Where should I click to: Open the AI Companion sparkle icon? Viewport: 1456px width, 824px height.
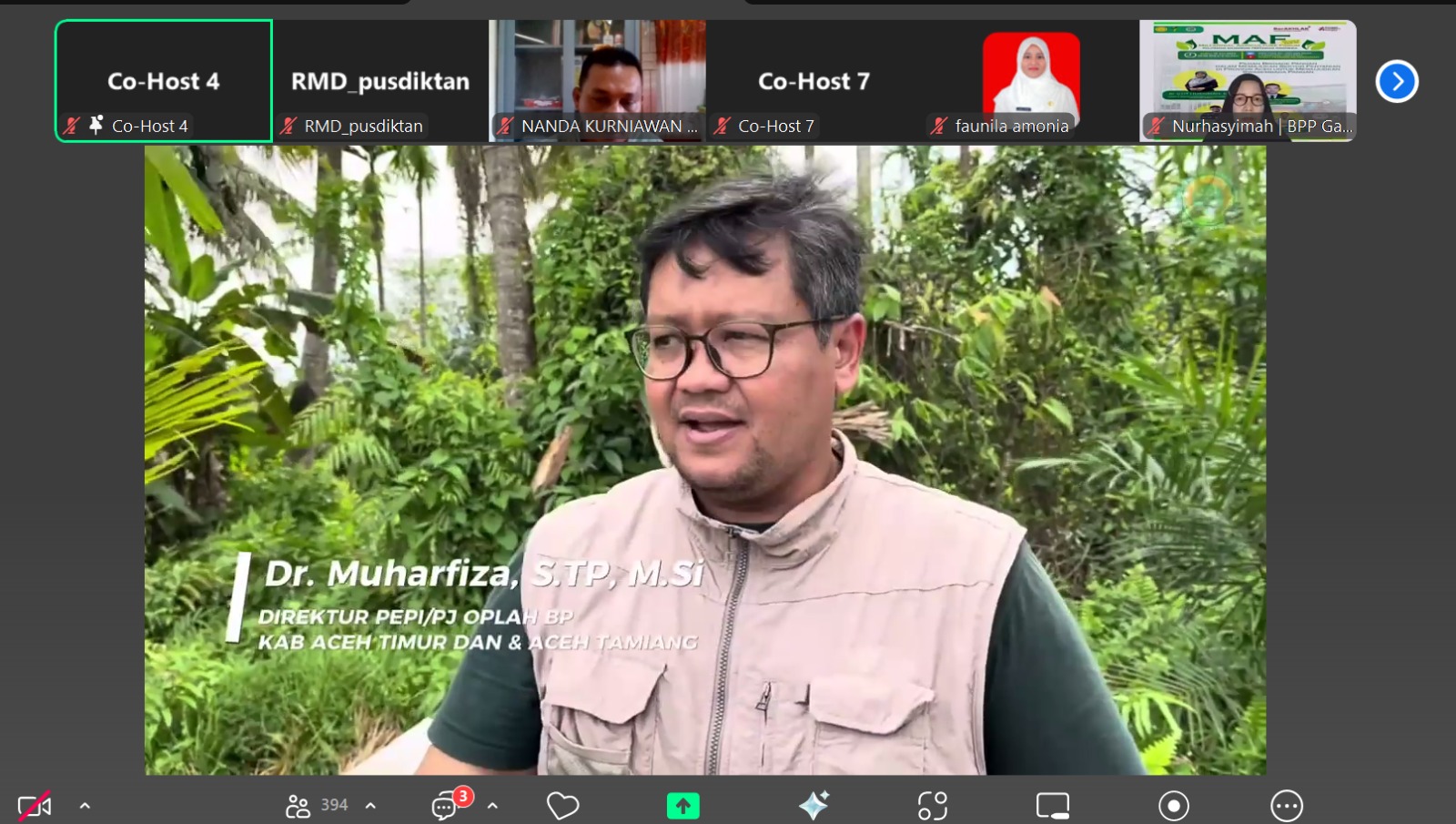pyautogui.click(x=814, y=806)
